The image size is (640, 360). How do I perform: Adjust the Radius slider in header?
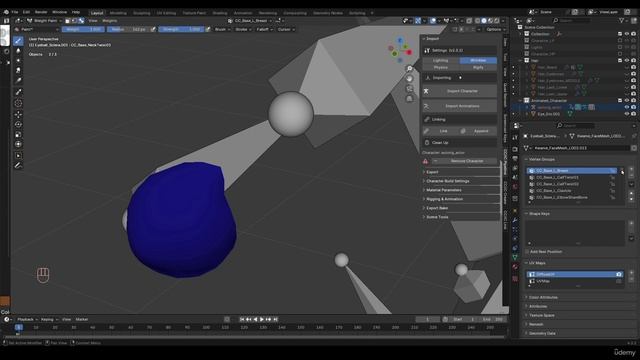(x=128, y=29)
